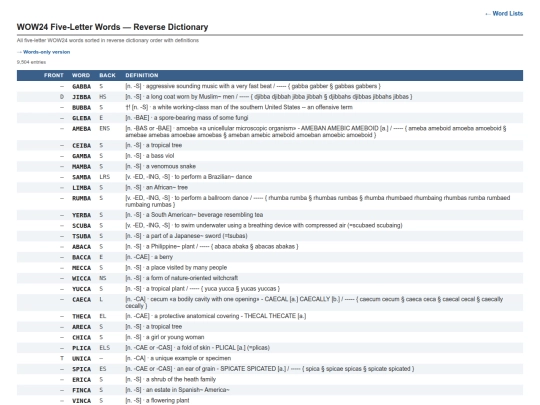Select the word SPICA

pyautogui.click(x=82, y=369)
